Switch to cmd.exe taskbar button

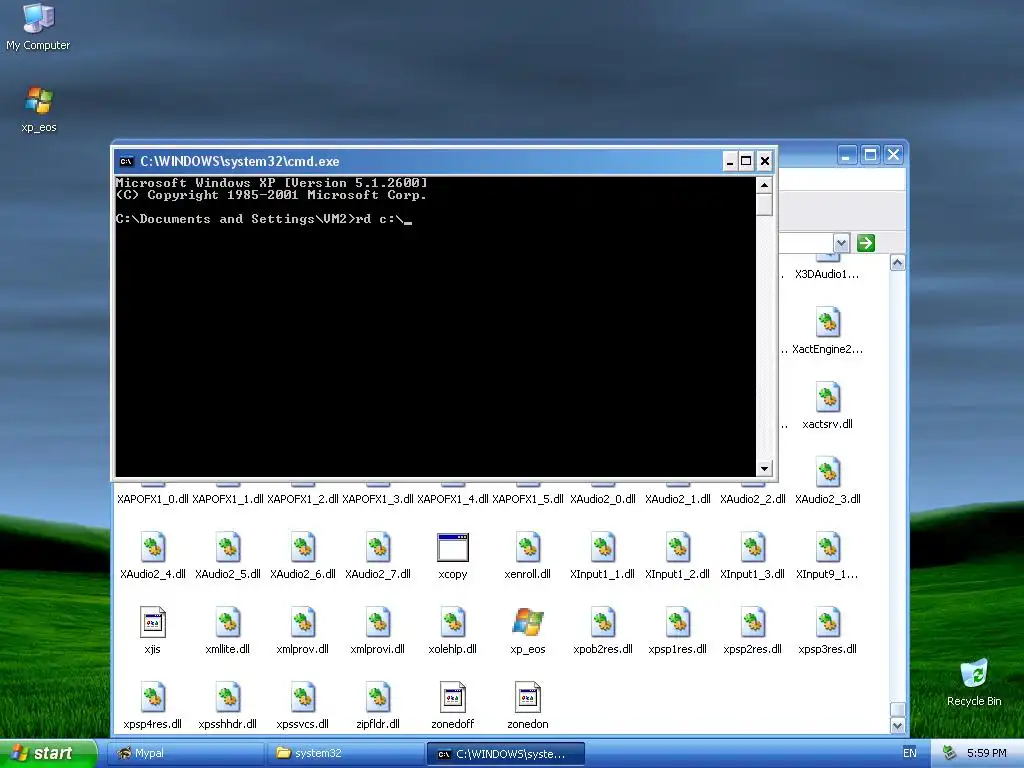coord(505,753)
